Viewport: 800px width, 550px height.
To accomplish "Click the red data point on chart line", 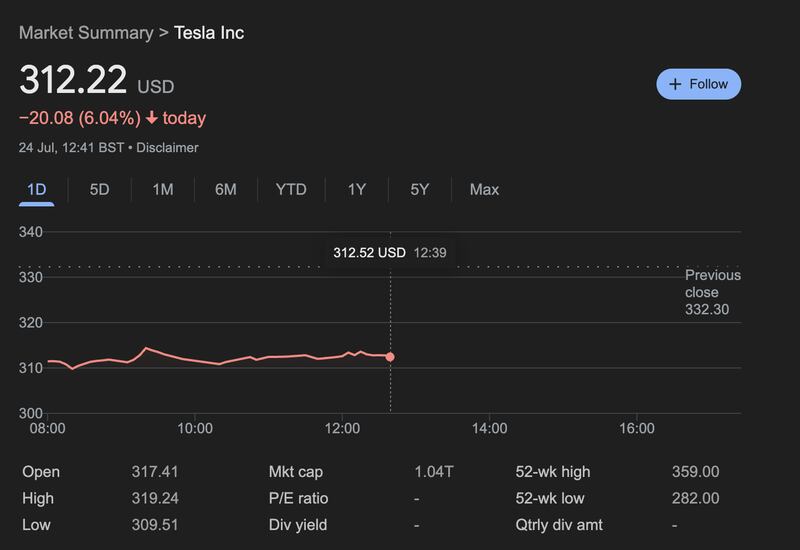I will 390,357.
